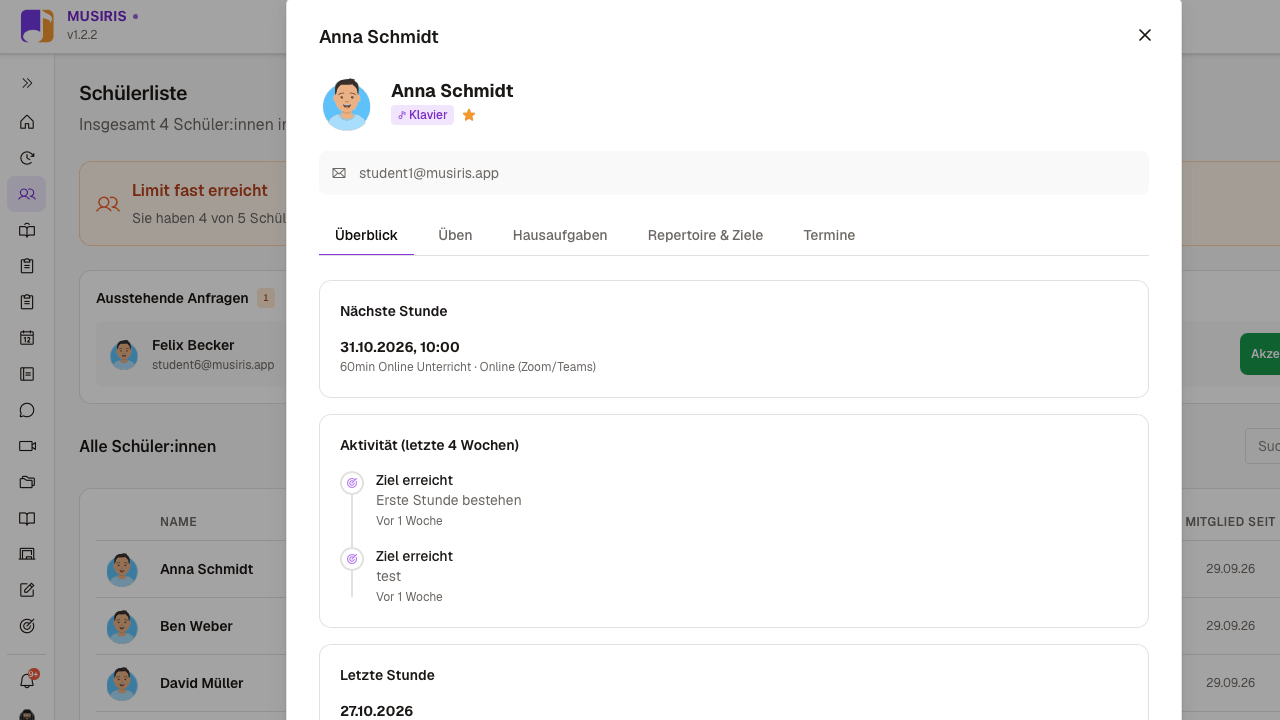
Task: Click Anna Schmidt's profile avatar
Action: click(347, 104)
